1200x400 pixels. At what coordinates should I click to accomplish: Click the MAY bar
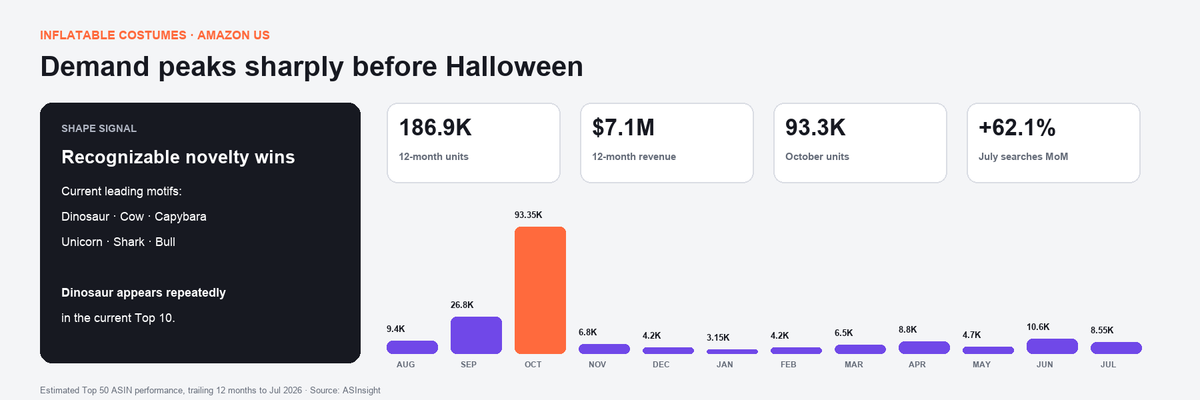point(988,350)
